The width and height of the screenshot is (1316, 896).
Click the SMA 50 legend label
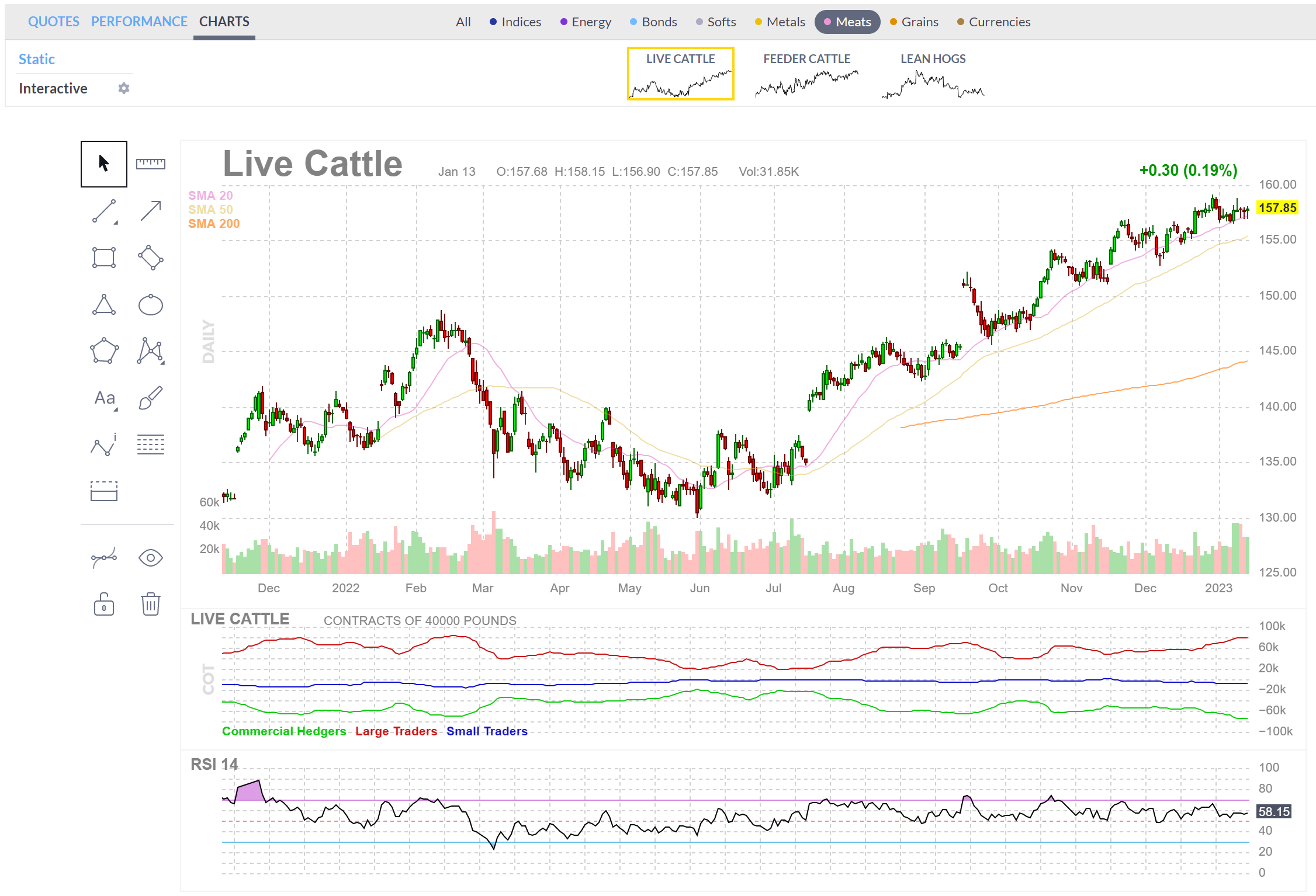(210, 210)
